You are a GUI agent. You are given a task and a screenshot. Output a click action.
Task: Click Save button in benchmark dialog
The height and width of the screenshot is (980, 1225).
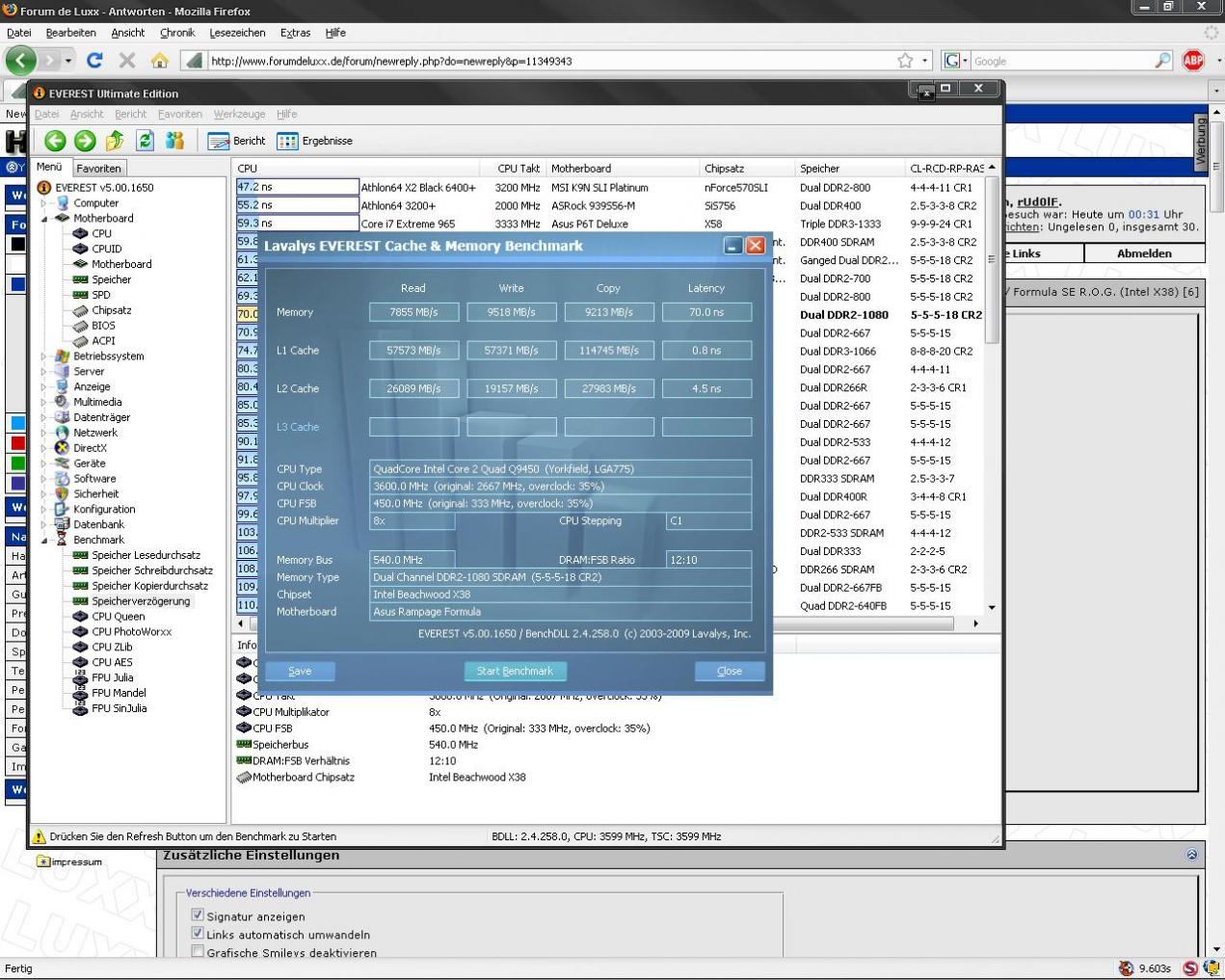[x=300, y=671]
